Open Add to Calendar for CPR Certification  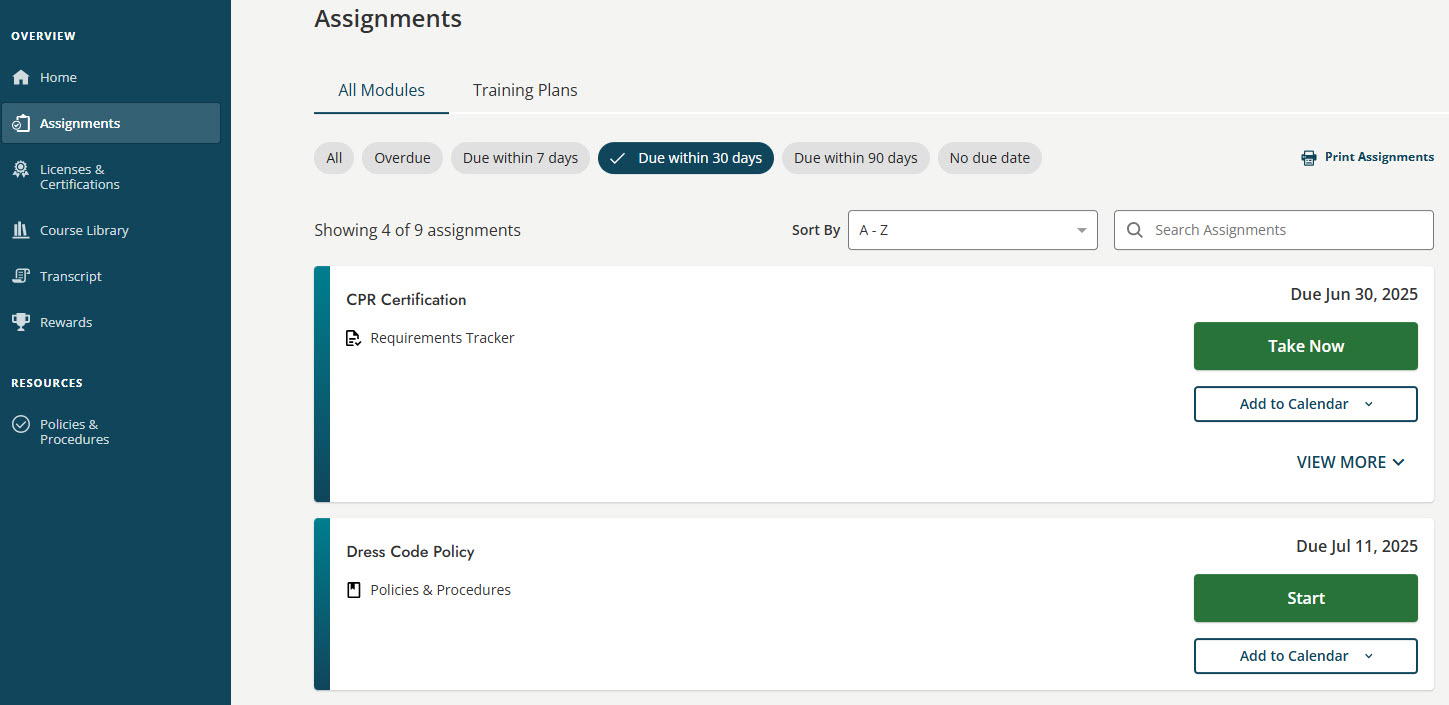tap(1305, 403)
